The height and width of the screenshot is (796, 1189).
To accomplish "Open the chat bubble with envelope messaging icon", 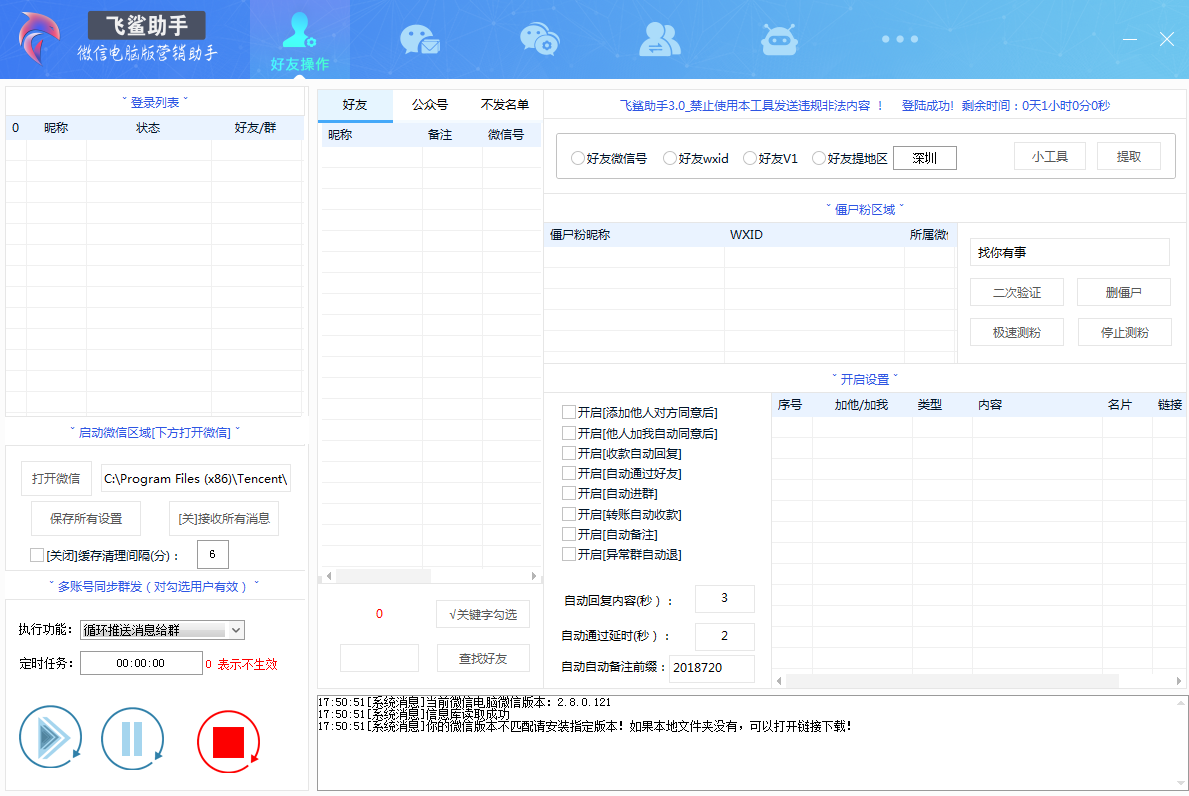I will click(419, 39).
